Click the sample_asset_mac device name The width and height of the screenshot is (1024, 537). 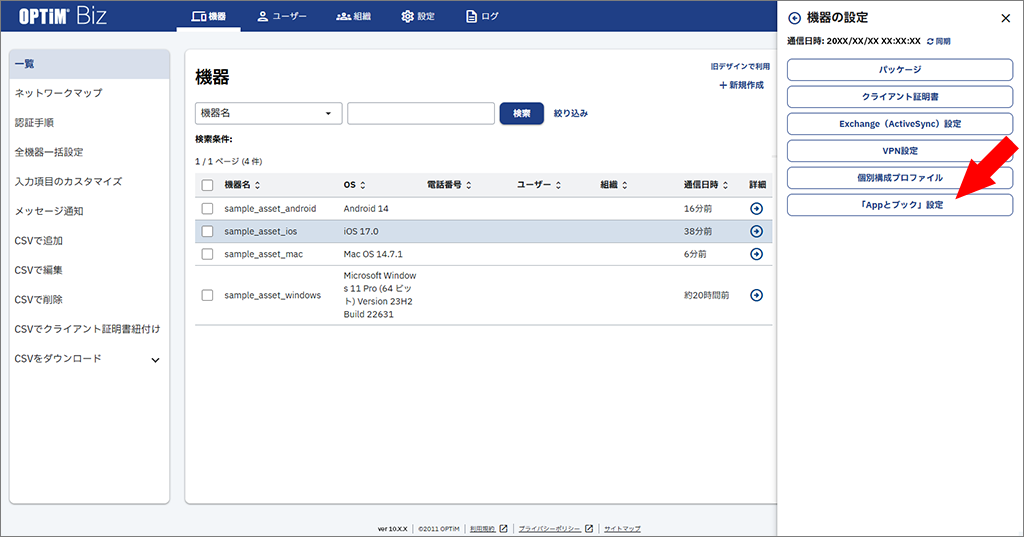[263, 254]
